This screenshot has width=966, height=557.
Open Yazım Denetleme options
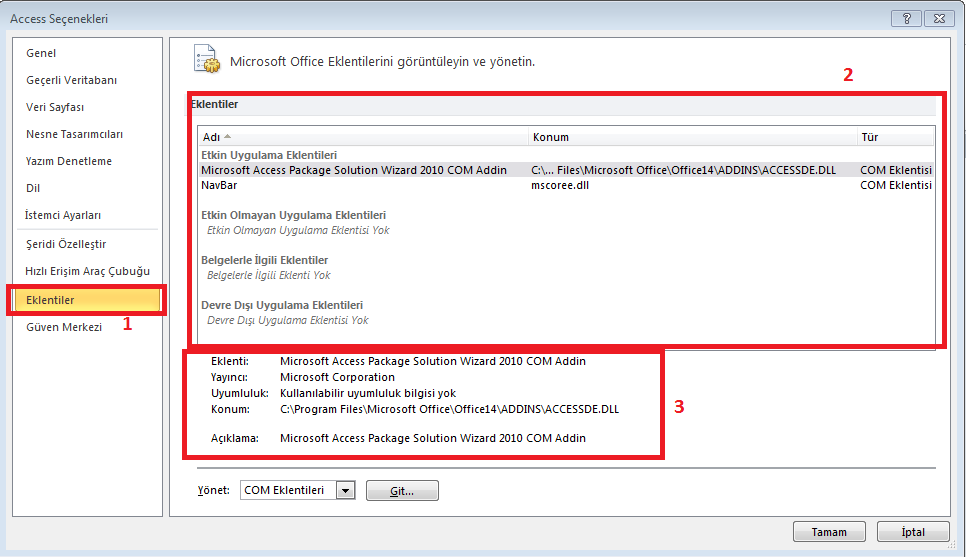pos(69,161)
